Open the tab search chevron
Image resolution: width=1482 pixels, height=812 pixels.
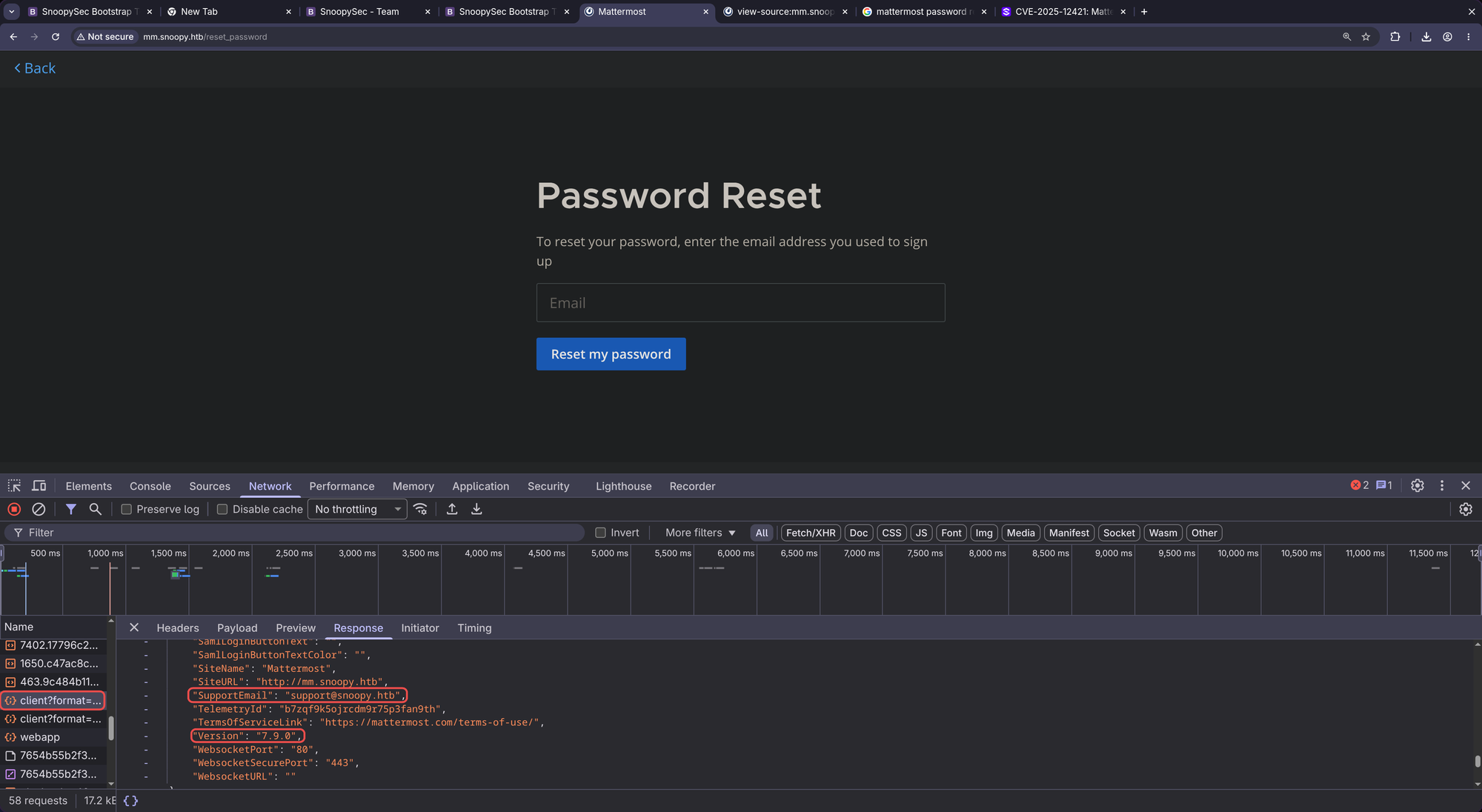pos(12,12)
